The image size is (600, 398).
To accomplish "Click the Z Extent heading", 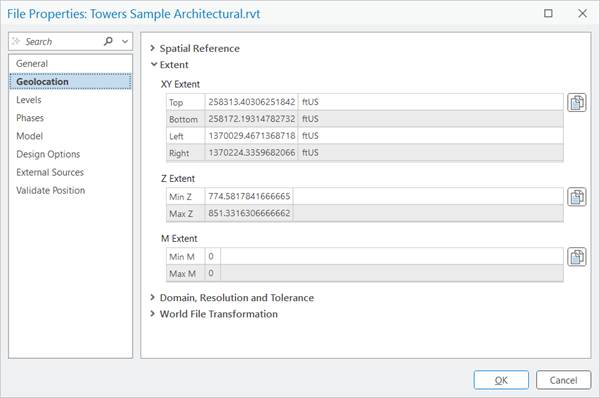I will (178, 178).
